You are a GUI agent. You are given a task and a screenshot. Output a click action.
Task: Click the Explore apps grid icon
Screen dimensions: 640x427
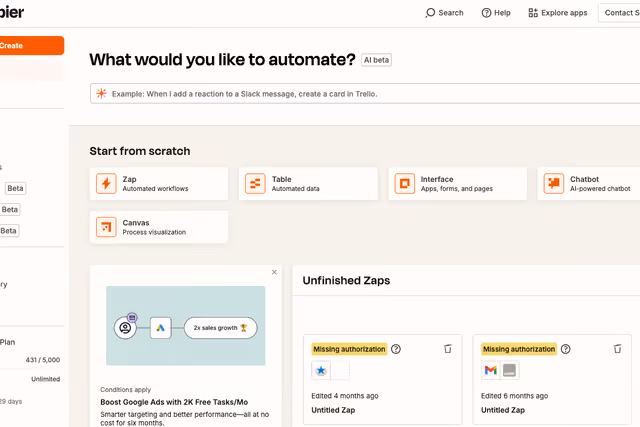[x=533, y=13]
